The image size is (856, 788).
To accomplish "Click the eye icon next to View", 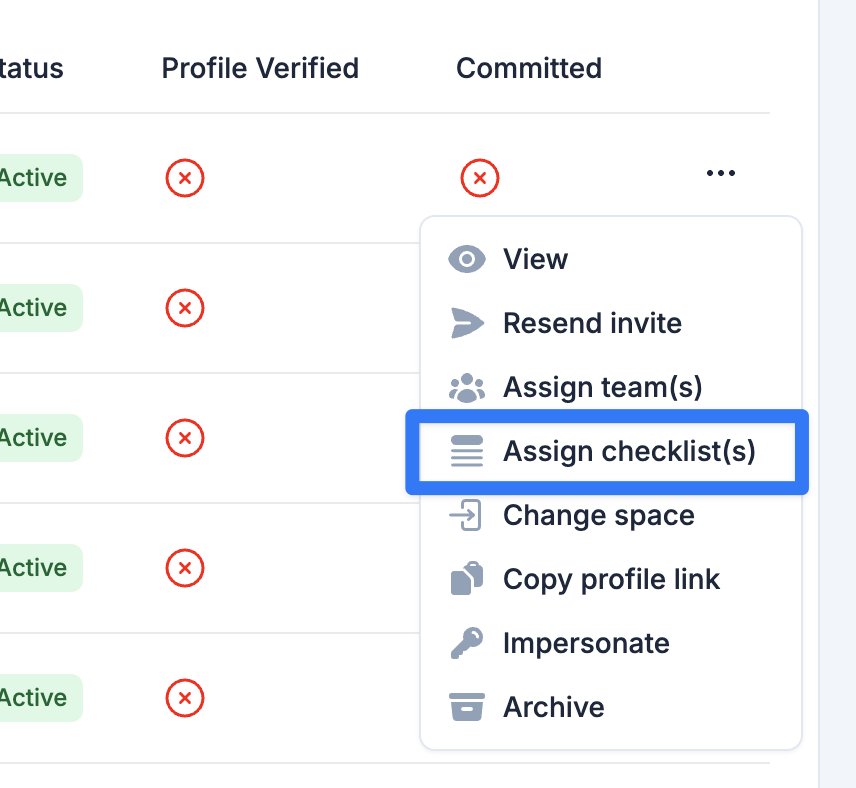I will point(467,259).
